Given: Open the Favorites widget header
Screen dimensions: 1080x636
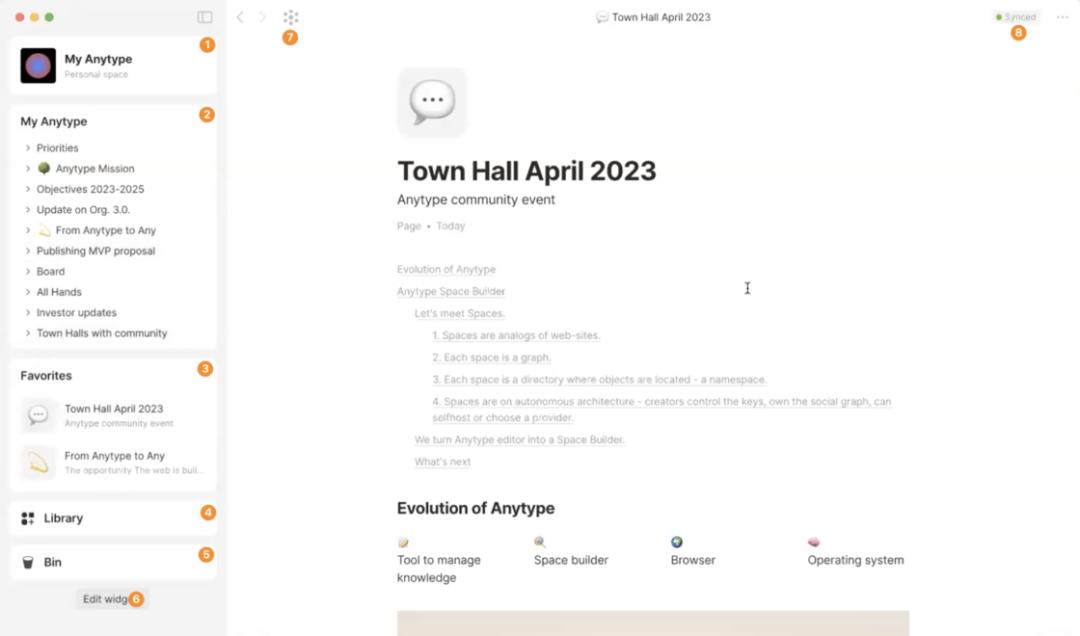Looking at the screenshot, I should (46, 376).
